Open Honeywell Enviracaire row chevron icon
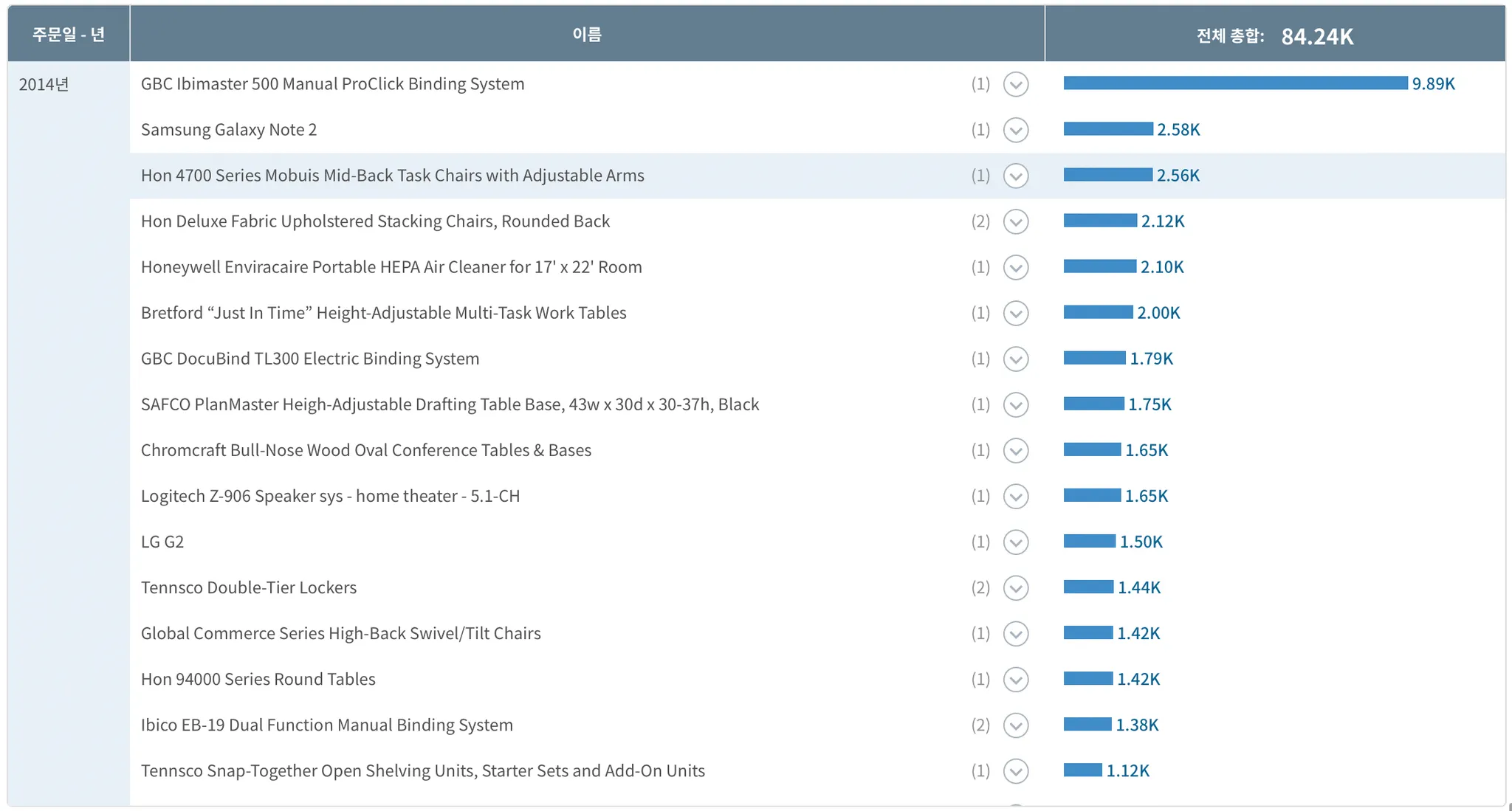The width and height of the screenshot is (1512, 811). tap(1016, 267)
